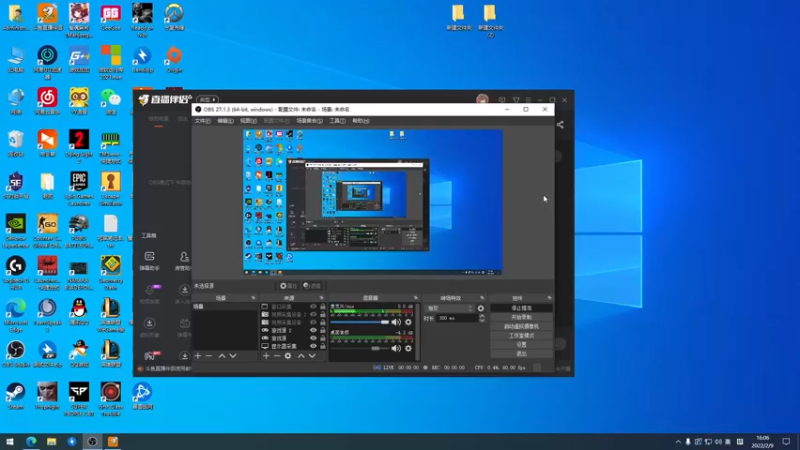Screen dimensions: 800x450
Task: Click 工作室模式 studio mode button
Action: tap(521, 336)
